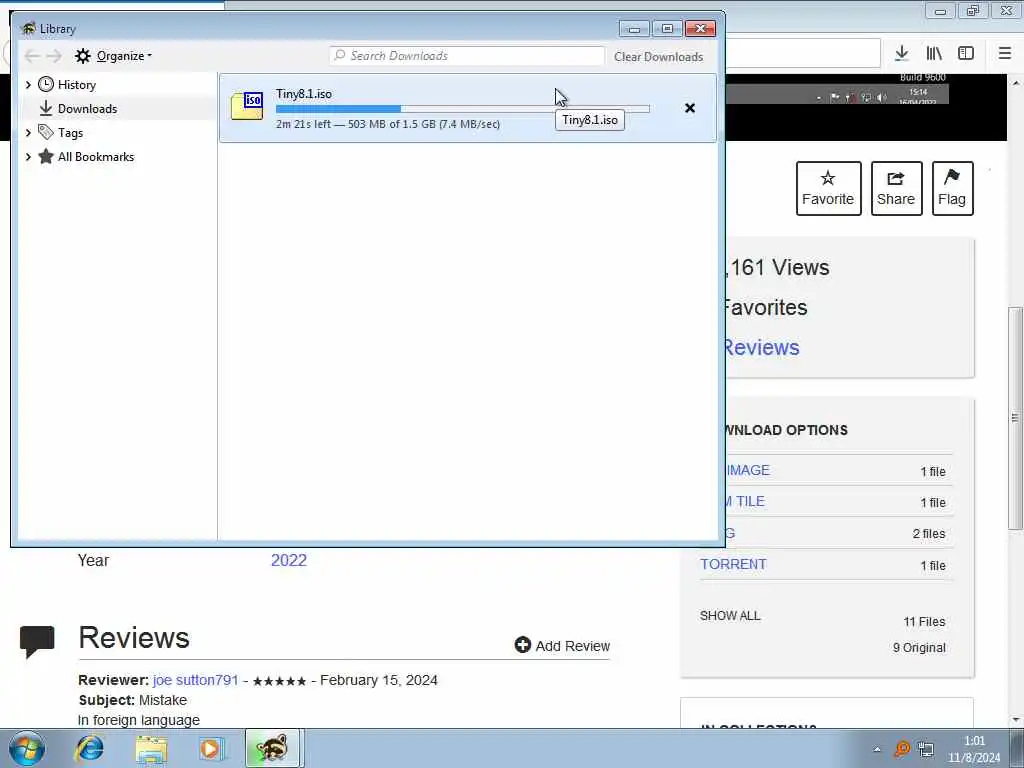
Task: Open browser Downloads arrow toolbar icon
Action: (902, 54)
